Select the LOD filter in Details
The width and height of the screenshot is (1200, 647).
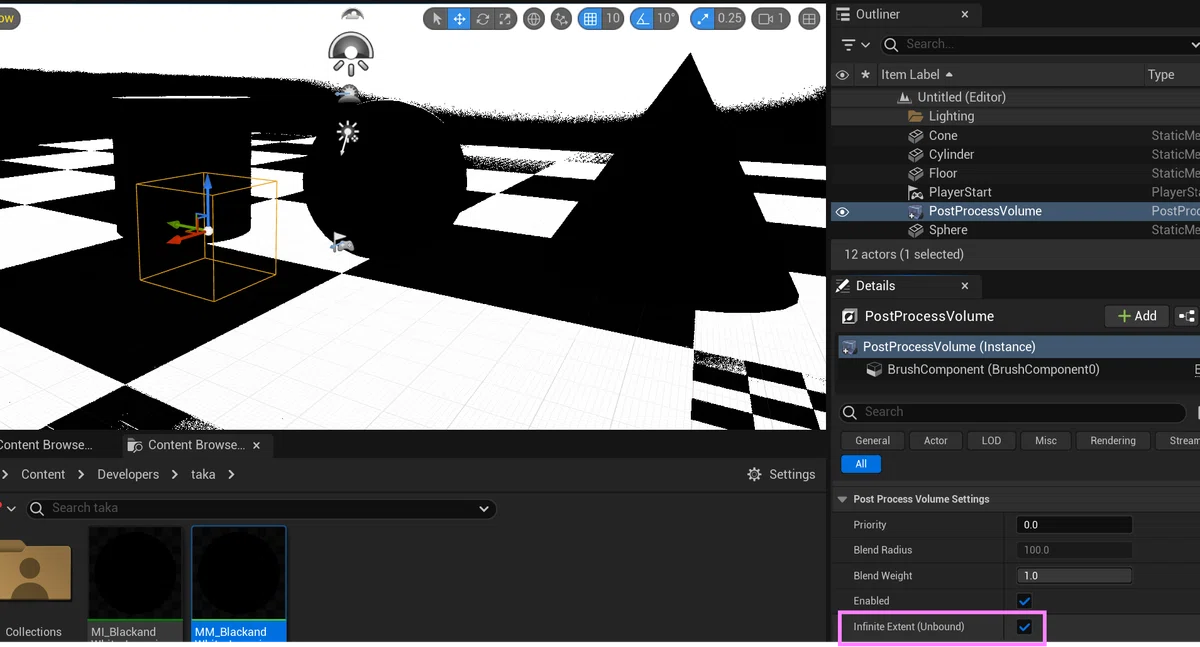991,441
